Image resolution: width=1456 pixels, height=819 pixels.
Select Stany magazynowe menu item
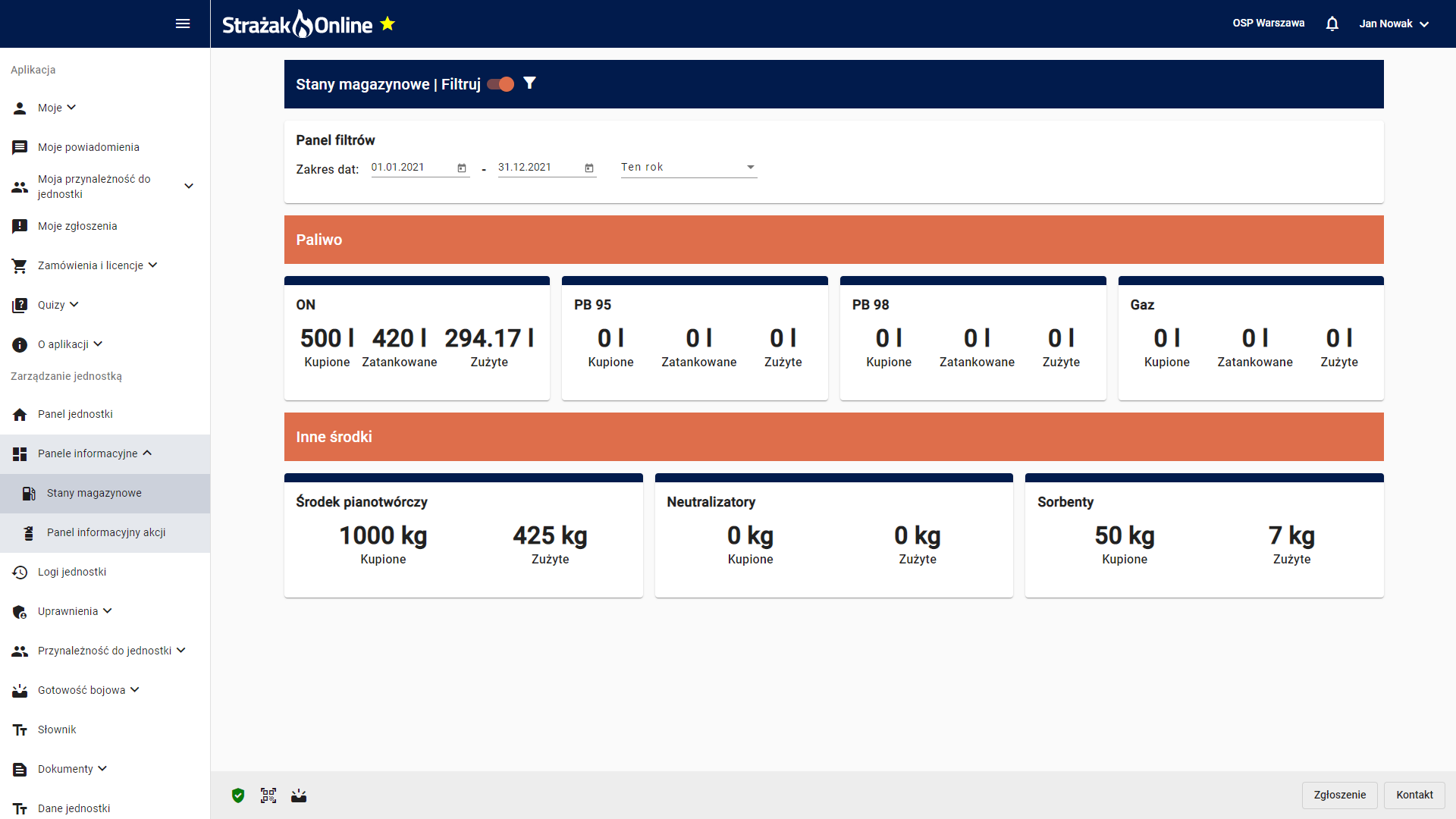point(105,493)
